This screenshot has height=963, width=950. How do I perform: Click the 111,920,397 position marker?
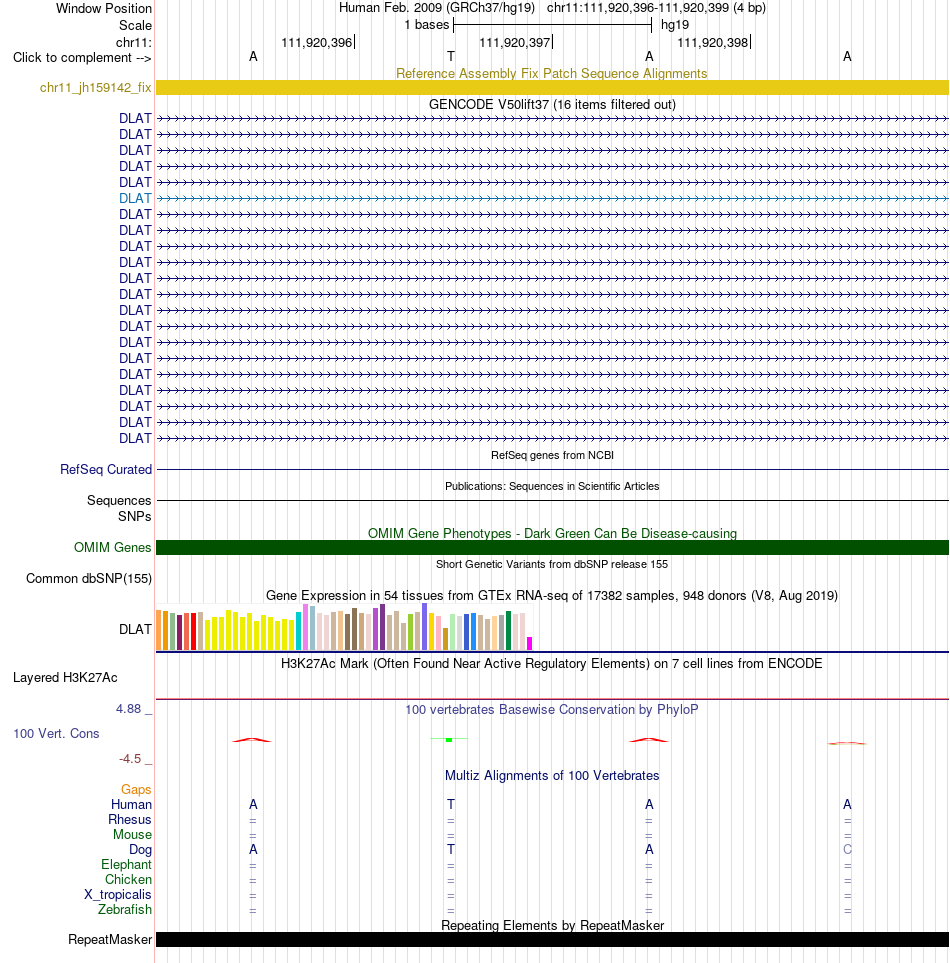coord(515,42)
